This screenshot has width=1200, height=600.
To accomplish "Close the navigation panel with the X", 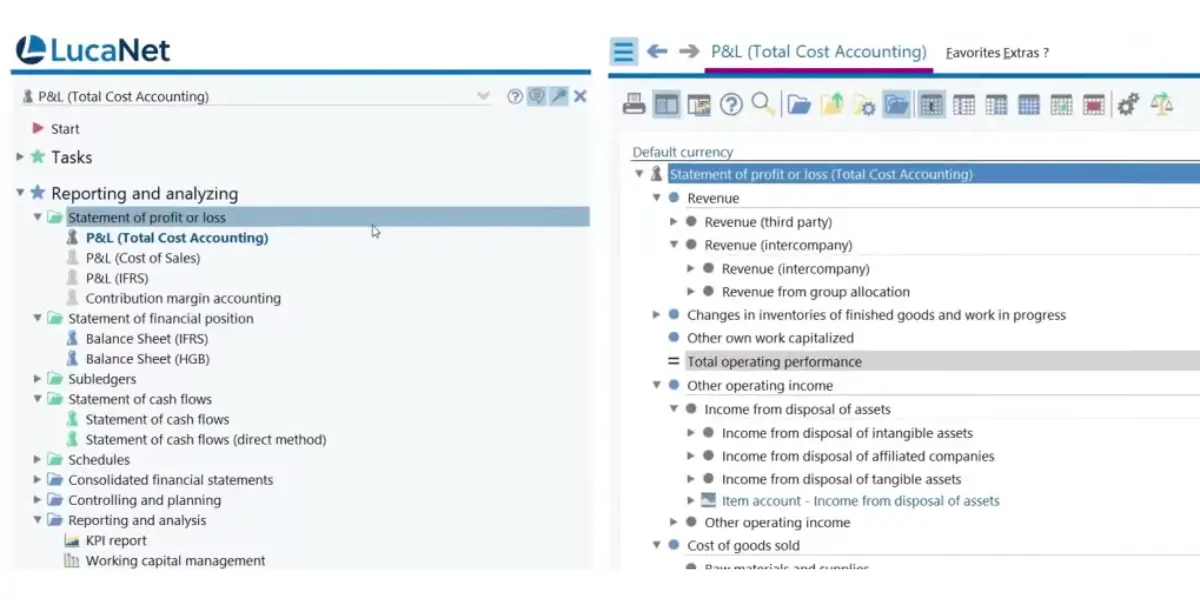I will (x=580, y=96).
